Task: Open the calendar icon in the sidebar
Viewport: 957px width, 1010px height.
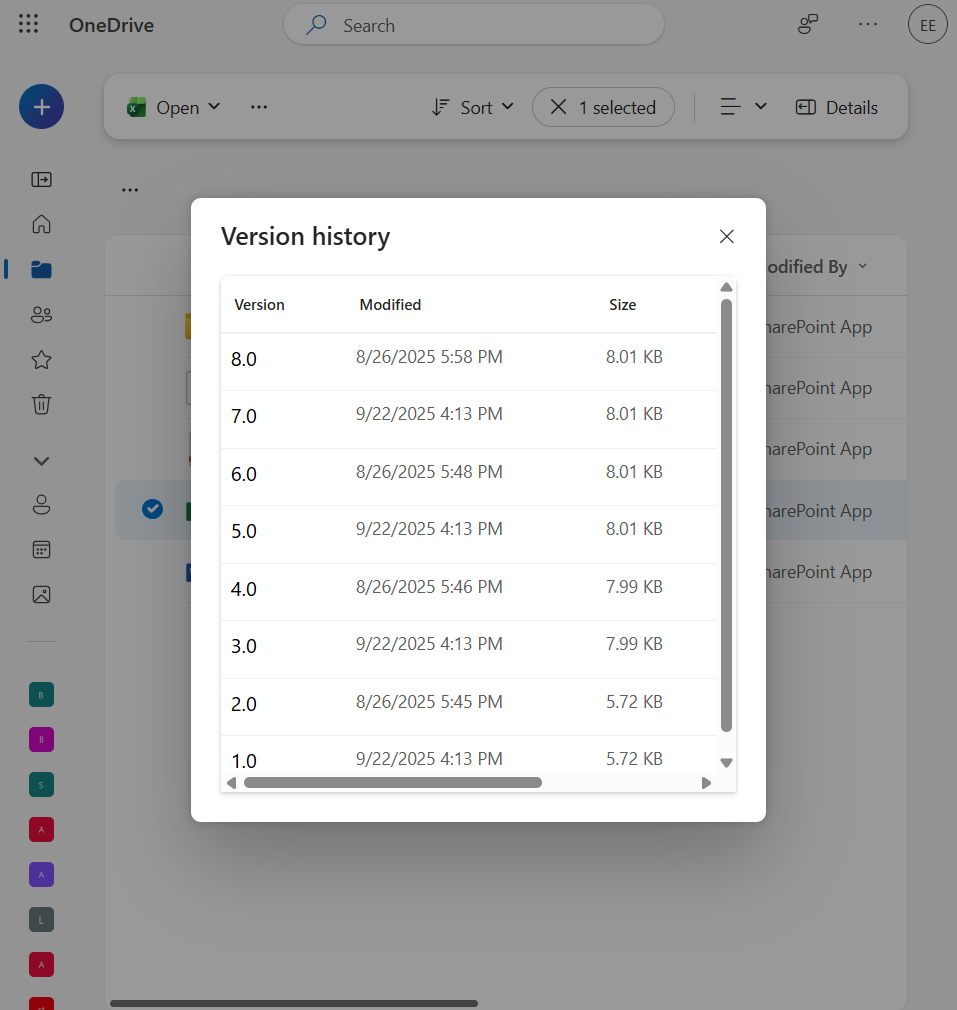Action: pos(41,549)
